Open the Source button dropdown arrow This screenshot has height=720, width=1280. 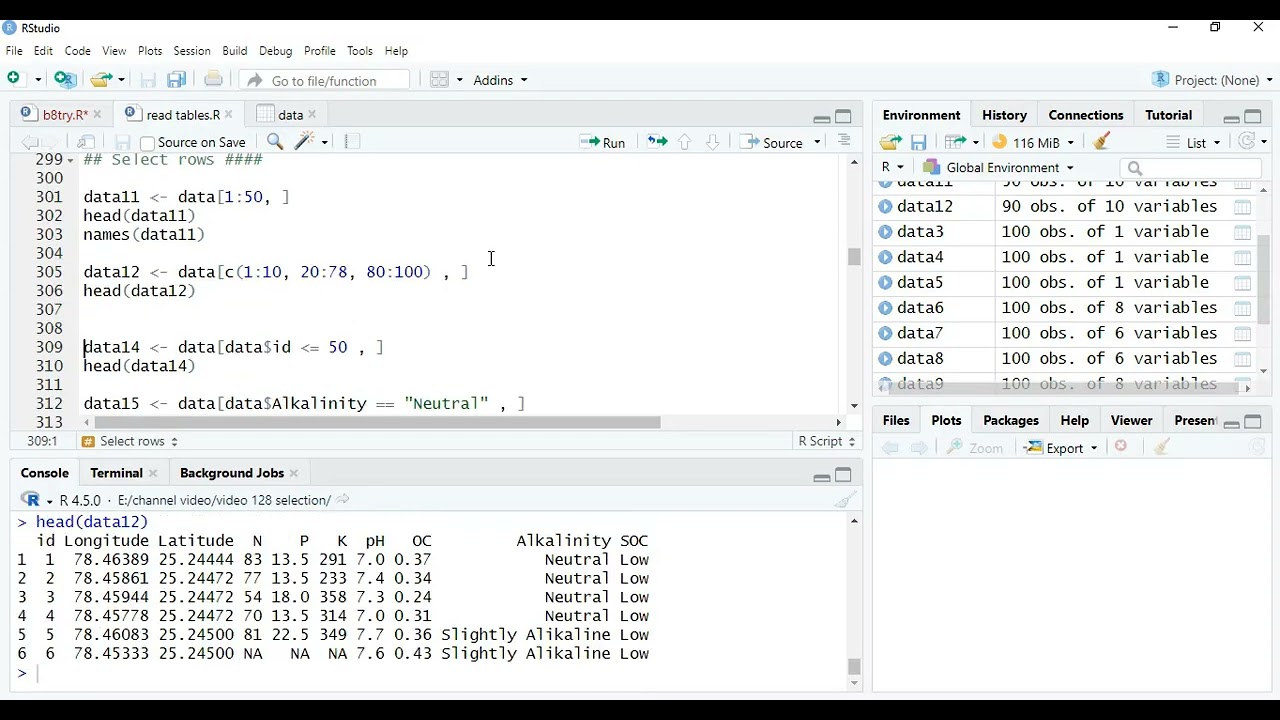coord(817,142)
